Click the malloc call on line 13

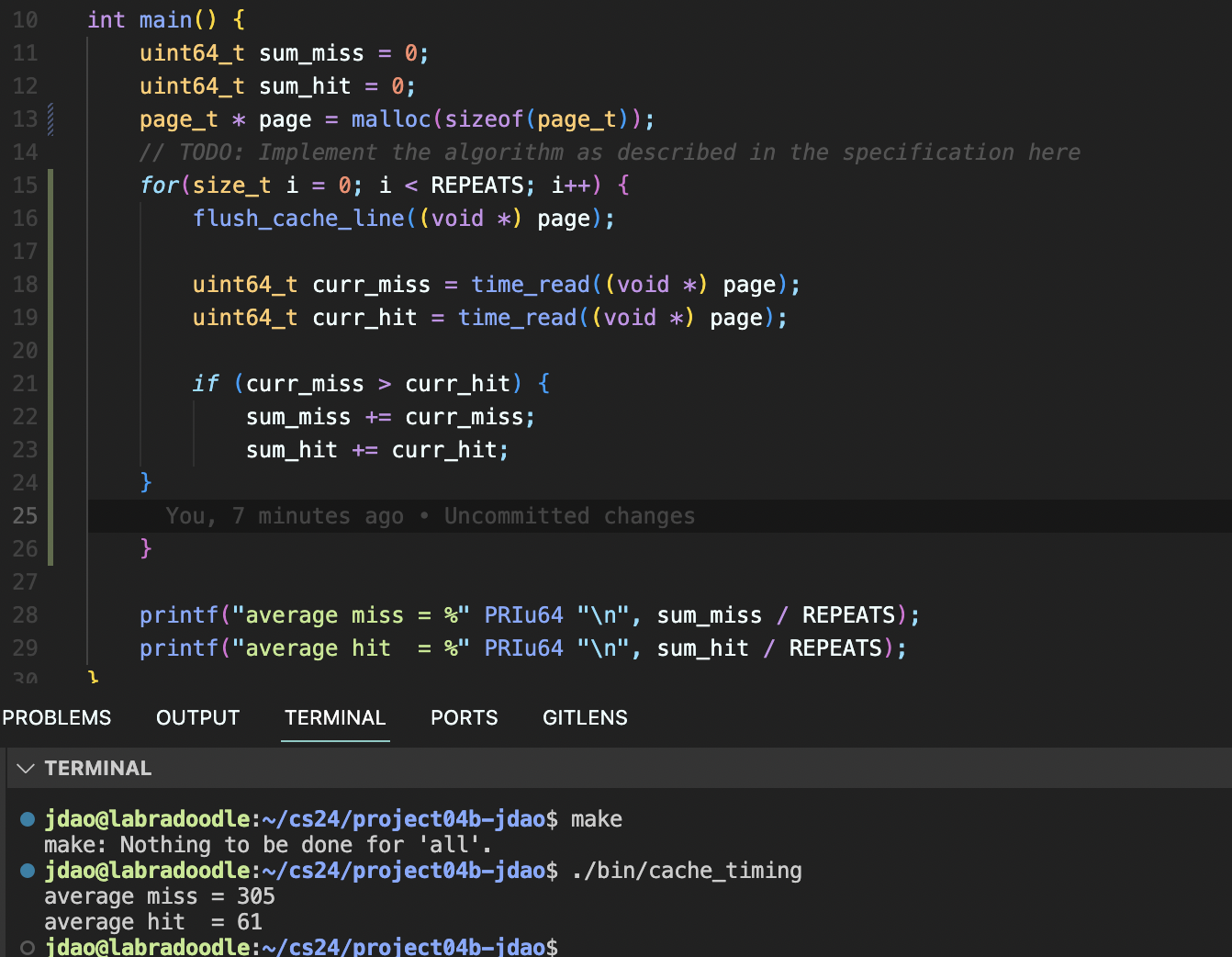(x=390, y=119)
